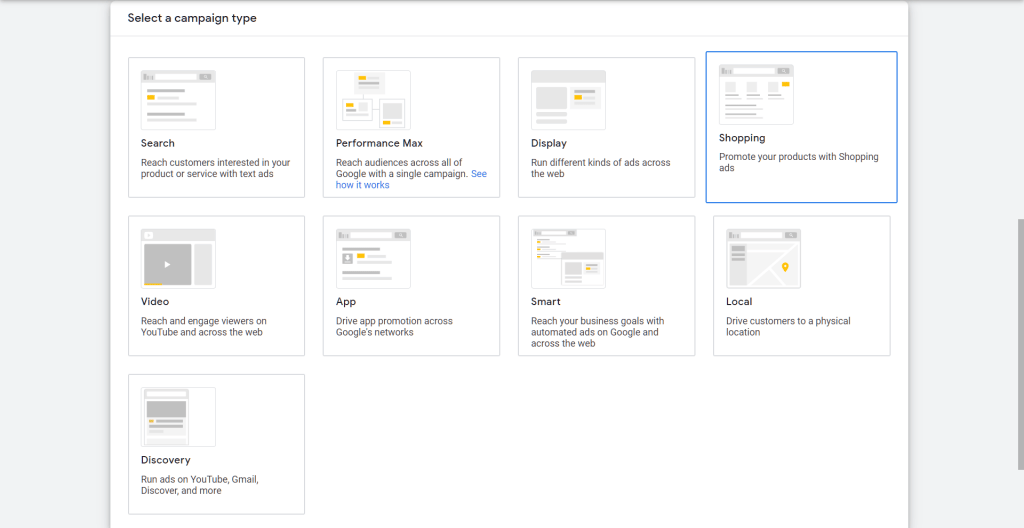Select the Display campaign layout icon
1024x528 pixels.
(x=568, y=99)
